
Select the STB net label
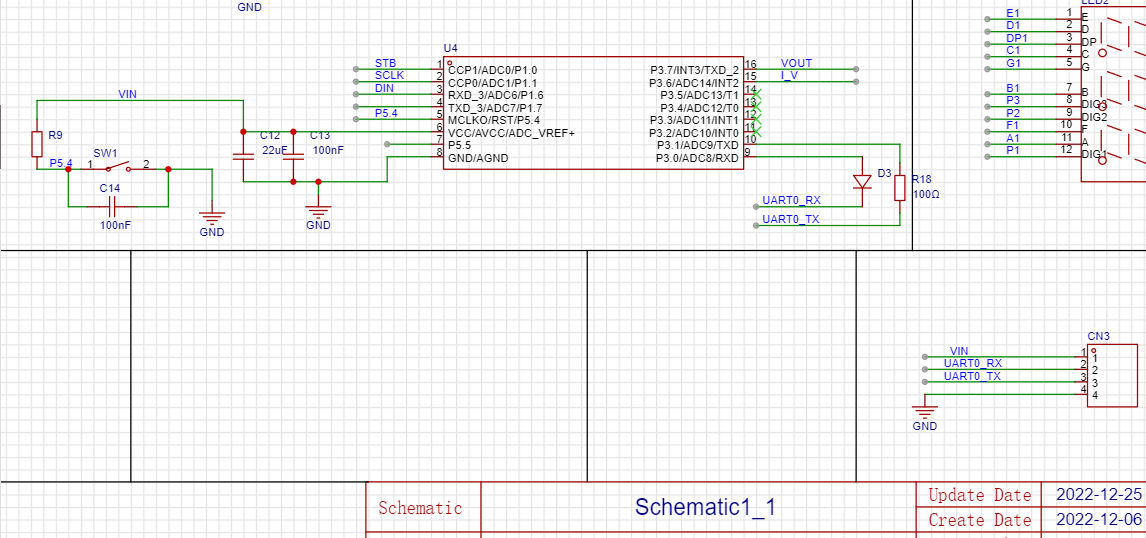[x=385, y=63]
